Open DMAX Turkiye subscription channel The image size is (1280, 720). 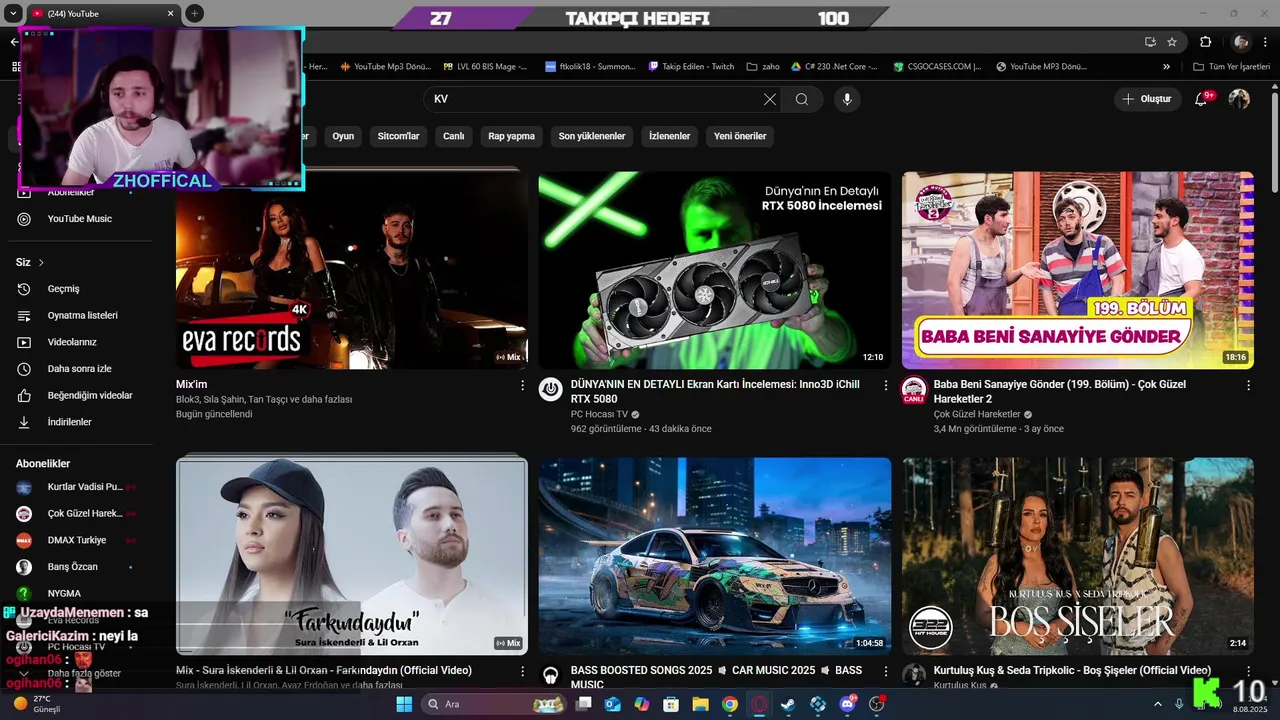[x=79, y=540]
